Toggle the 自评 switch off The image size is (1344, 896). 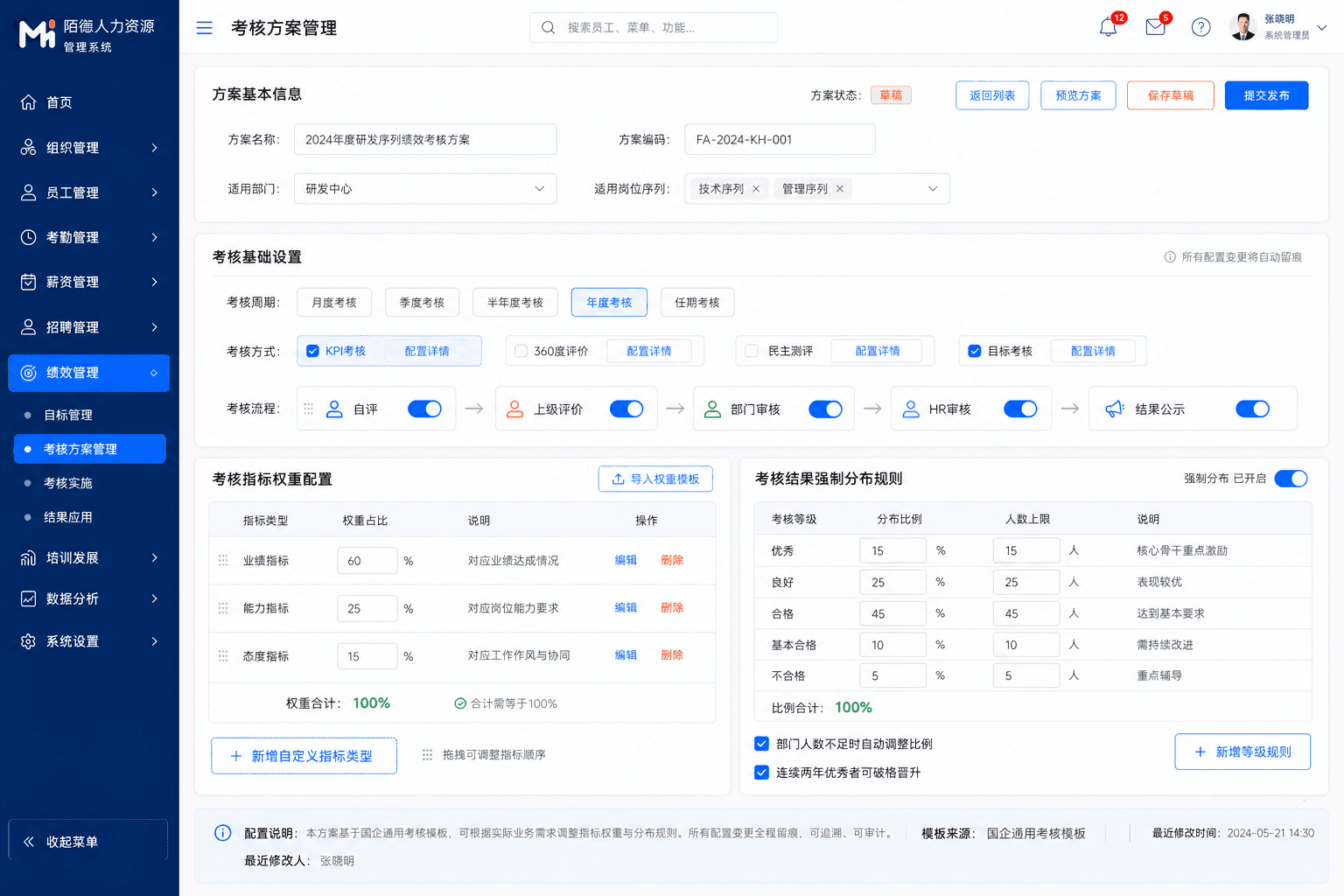click(x=425, y=409)
